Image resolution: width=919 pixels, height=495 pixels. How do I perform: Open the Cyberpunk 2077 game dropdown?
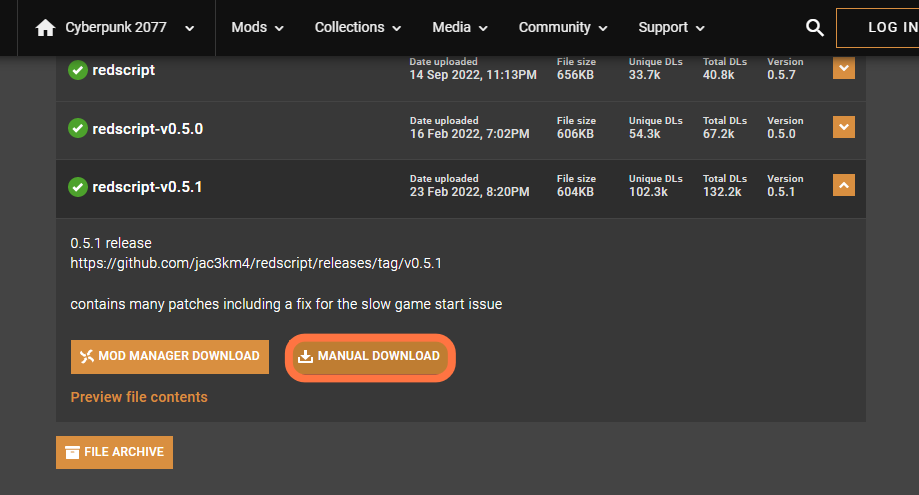(x=189, y=28)
